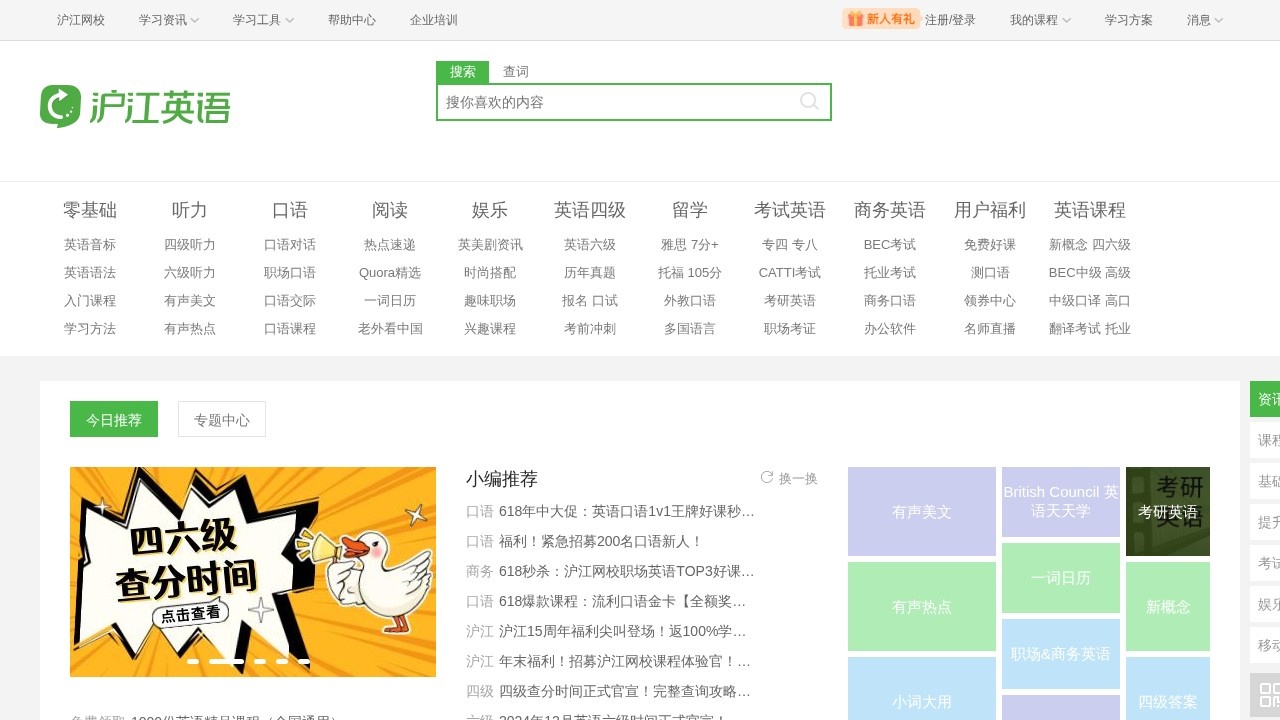Screen dimensions: 1280x720
Task: Open article 福利！紧急招募200名口语新人！
Action: [x=601, y=541]
